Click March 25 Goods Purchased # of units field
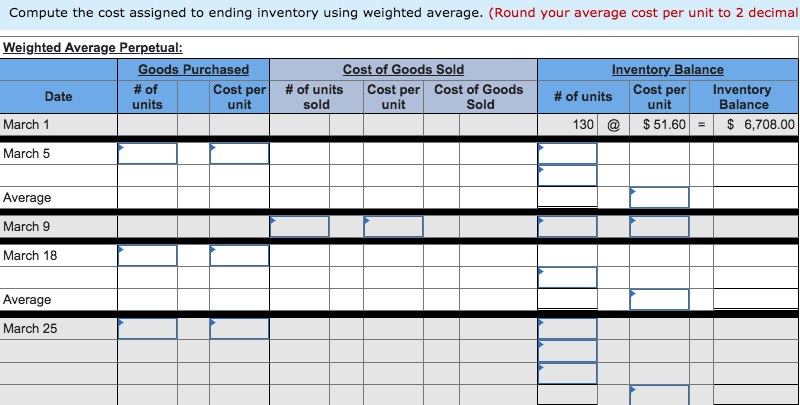Viewport: 800px width, 405px height. pos(147,329)
